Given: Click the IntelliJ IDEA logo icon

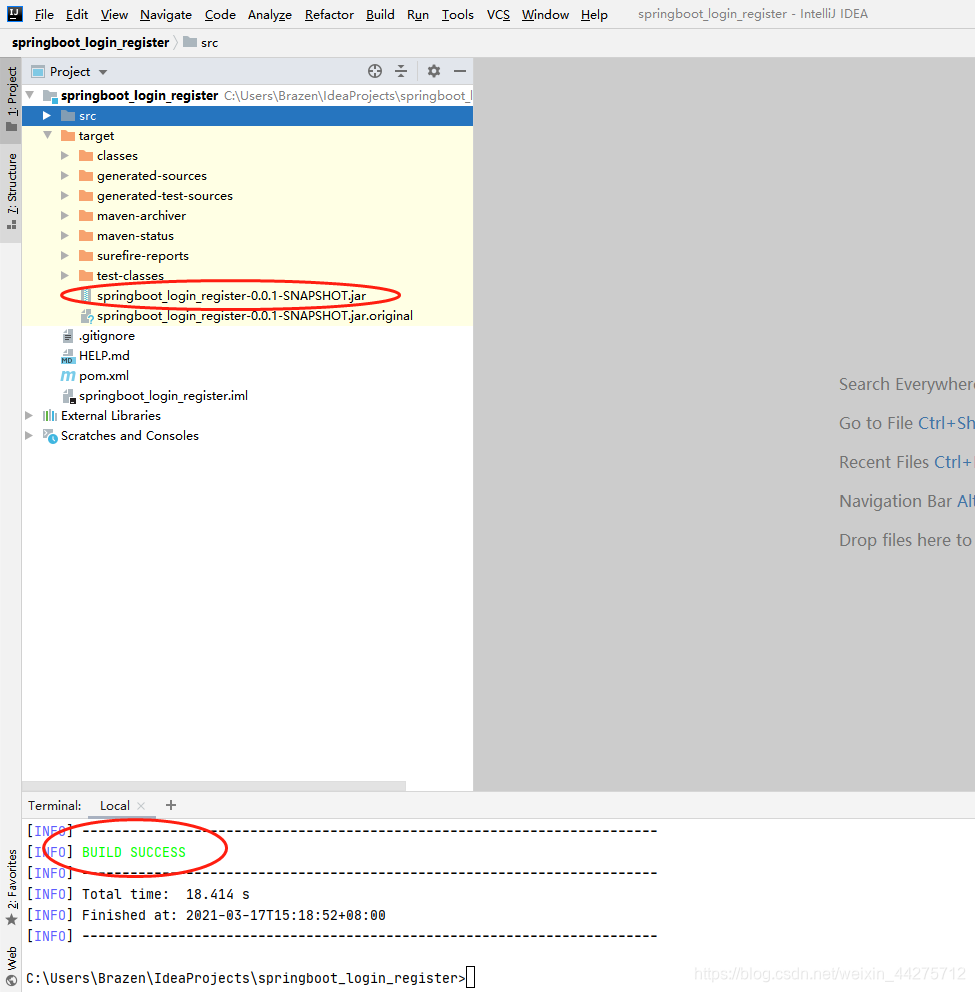Looking at the screenshot, I should coord(15,14).
